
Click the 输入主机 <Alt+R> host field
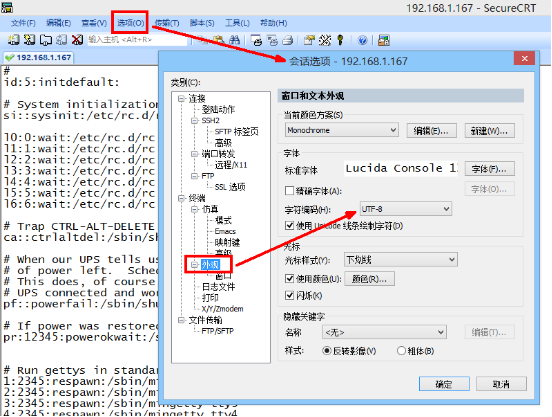pyautogui.click(x=137, y=40)
